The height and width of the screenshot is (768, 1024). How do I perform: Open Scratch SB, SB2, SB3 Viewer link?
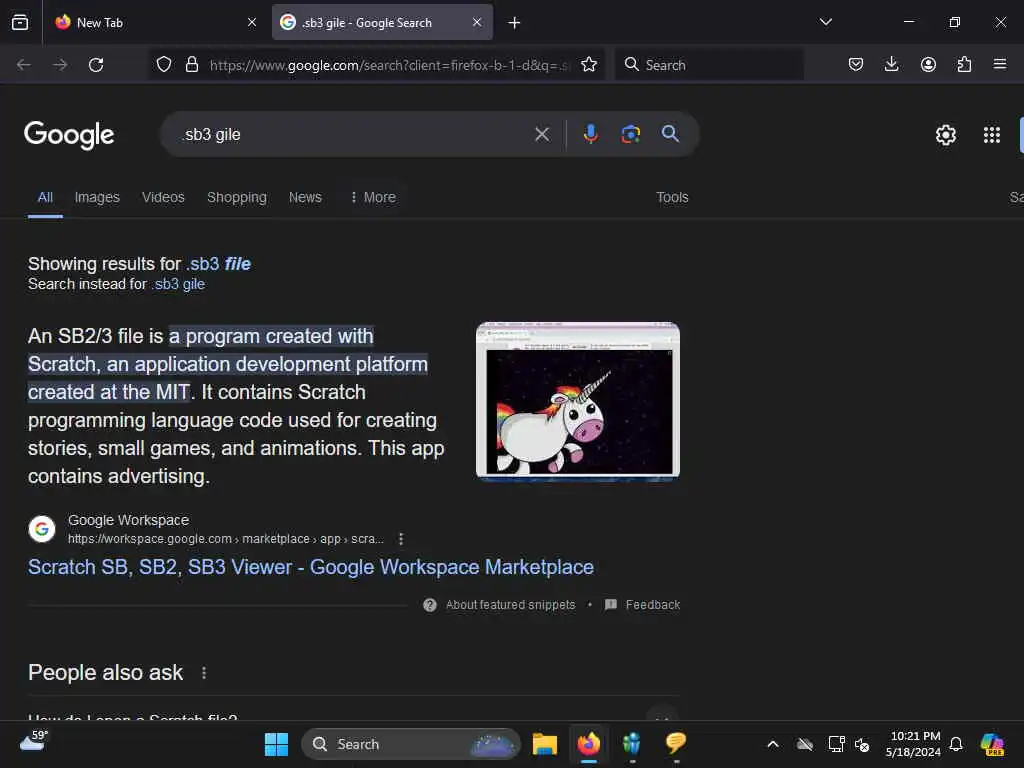click(311, 567)
